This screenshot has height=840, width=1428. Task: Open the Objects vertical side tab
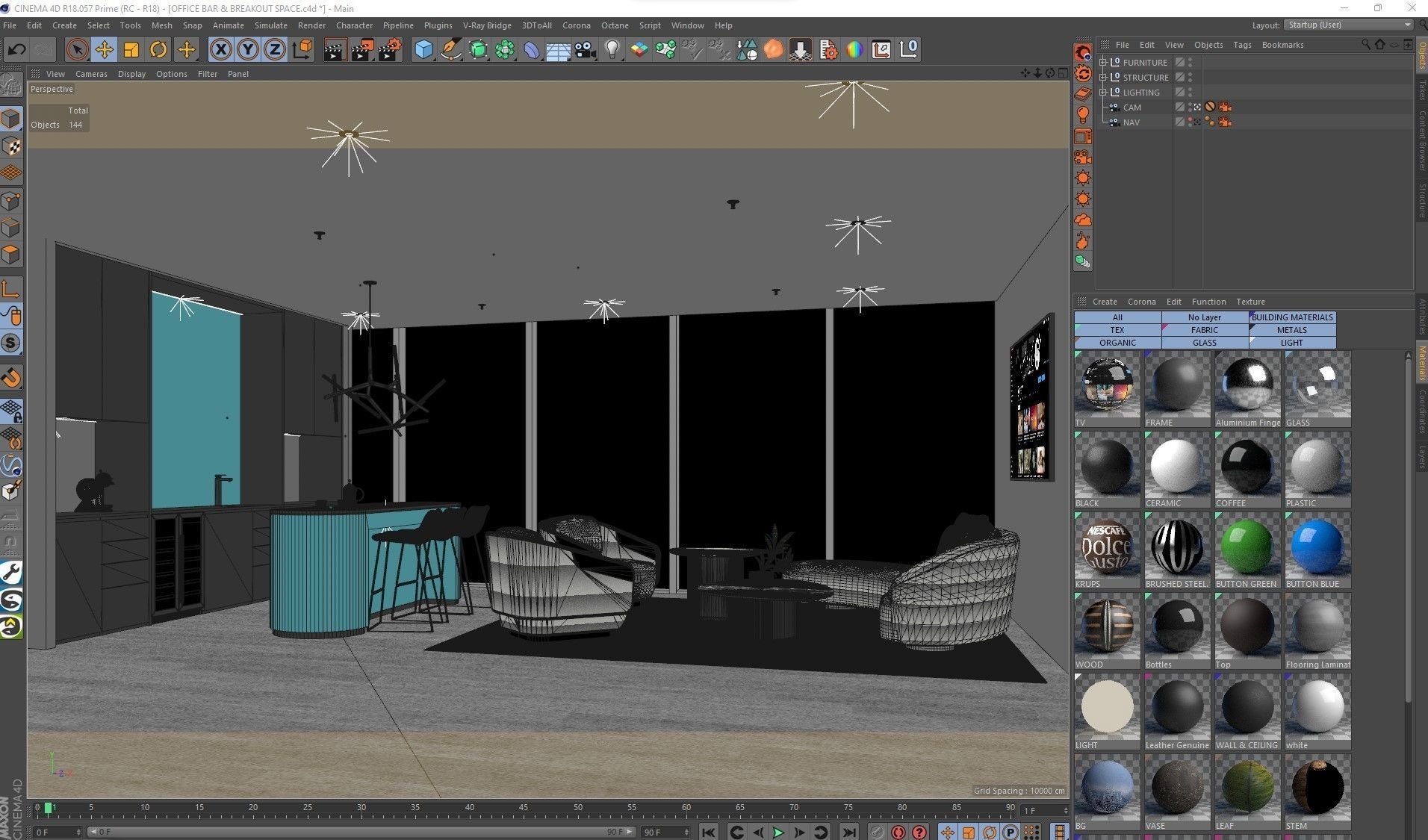tap(1422, 57)
